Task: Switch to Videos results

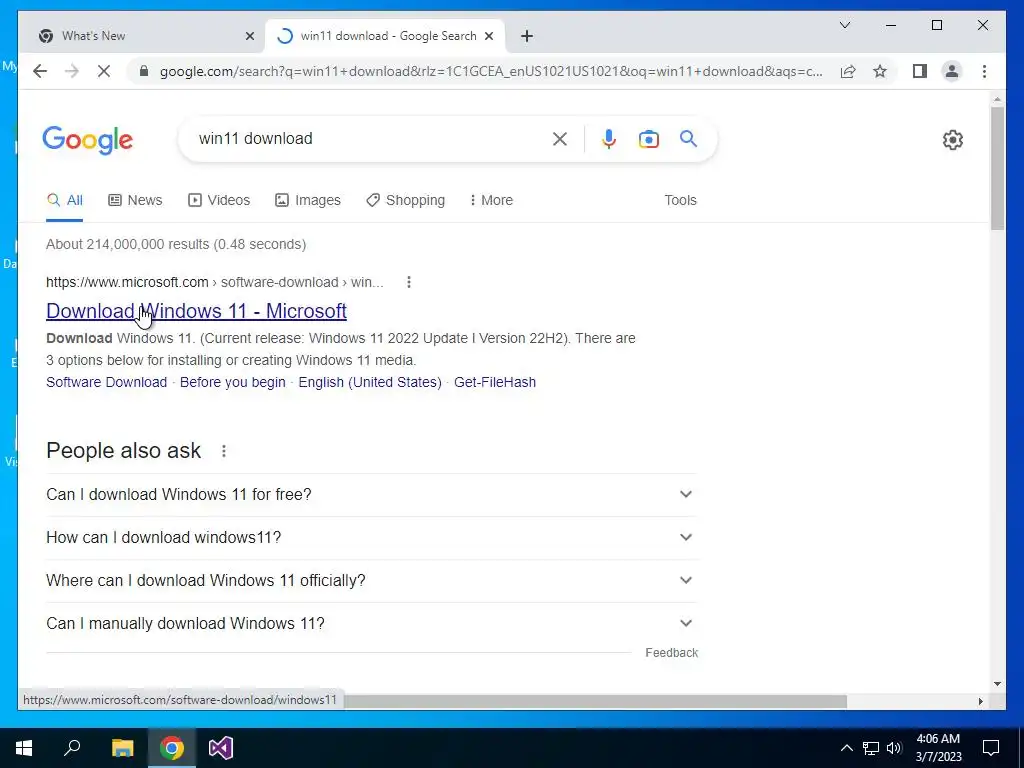Action: point(219,200)
